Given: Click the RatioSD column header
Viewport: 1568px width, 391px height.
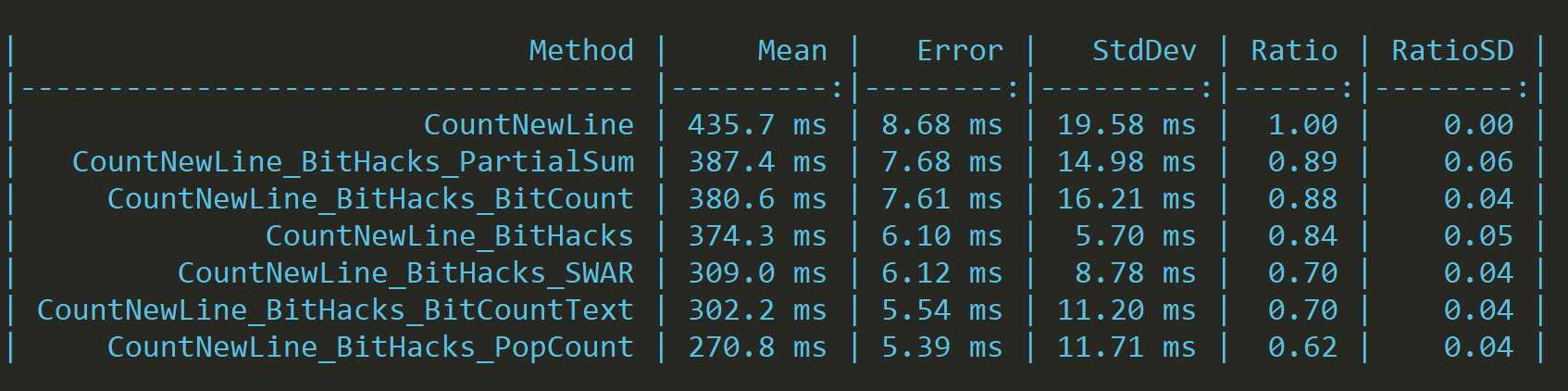Looking at the screenshot, I should (1451, 51).
